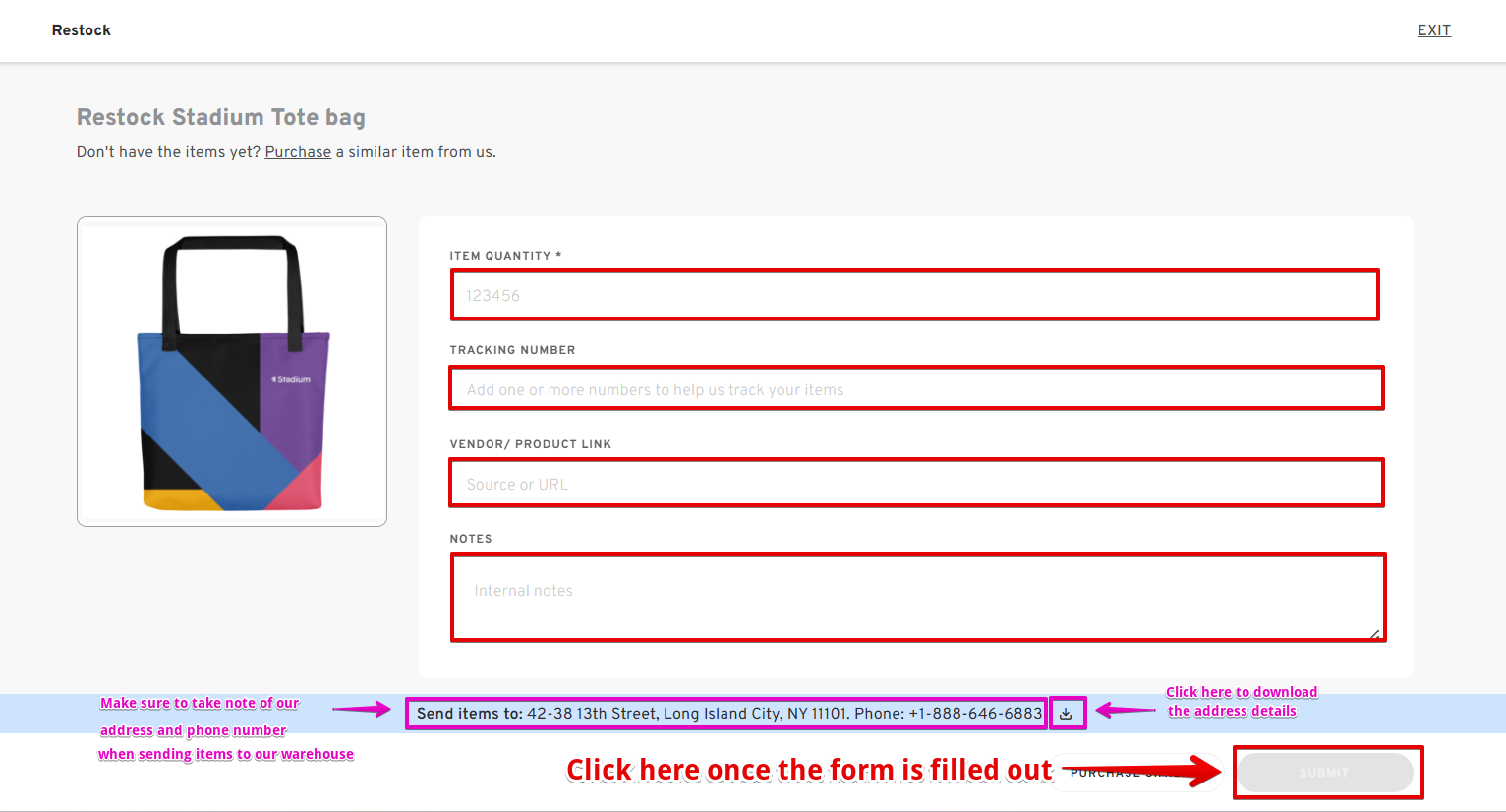Click the EXIT link
Screen dimensions: 1506x812
pos(1433,30)
